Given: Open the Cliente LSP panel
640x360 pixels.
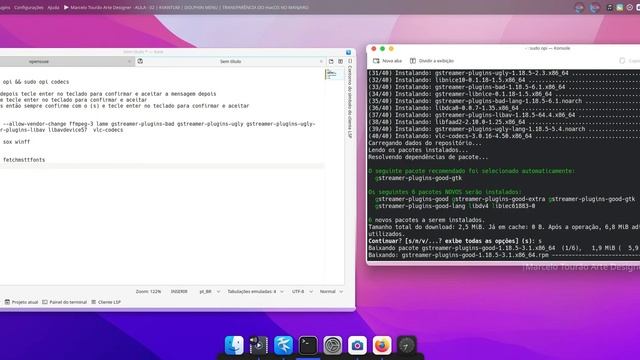Looking at the screenshot, I should [x=106, y=302].
